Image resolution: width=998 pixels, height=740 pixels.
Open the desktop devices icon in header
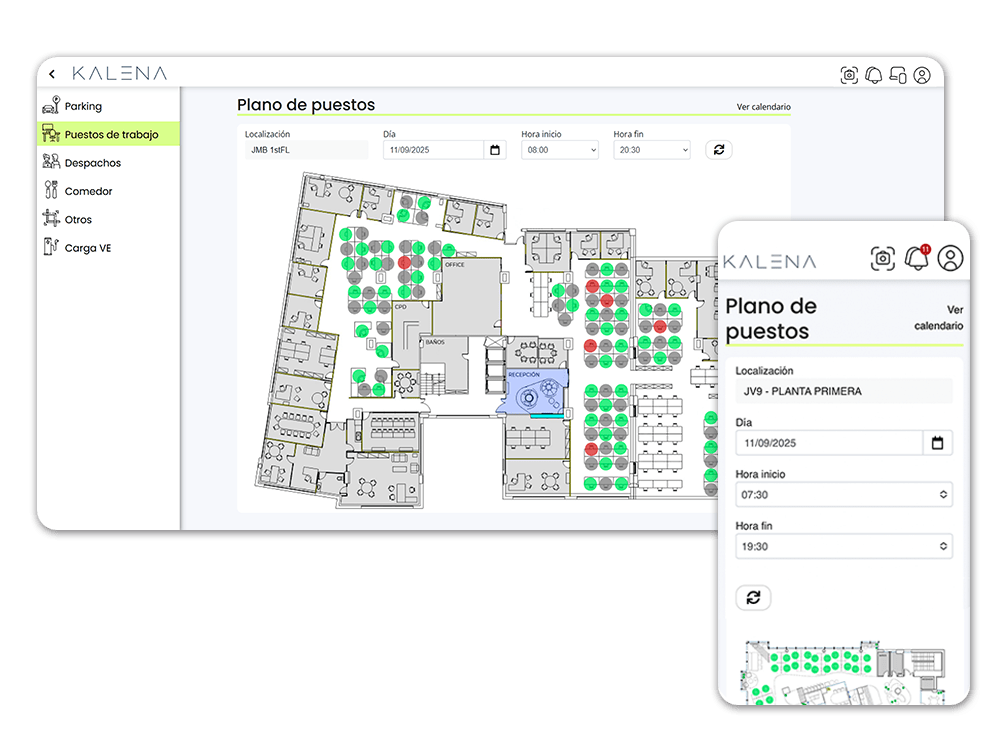[898, 75]
